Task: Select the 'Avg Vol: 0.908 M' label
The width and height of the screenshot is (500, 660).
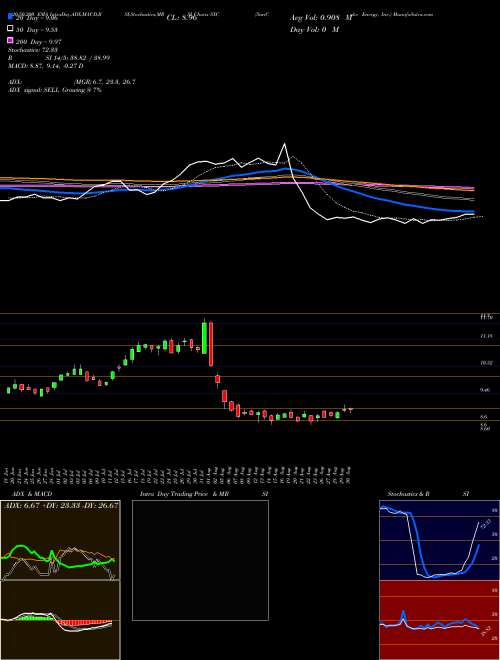Action: pyautogui.click(x=321, y=18)
